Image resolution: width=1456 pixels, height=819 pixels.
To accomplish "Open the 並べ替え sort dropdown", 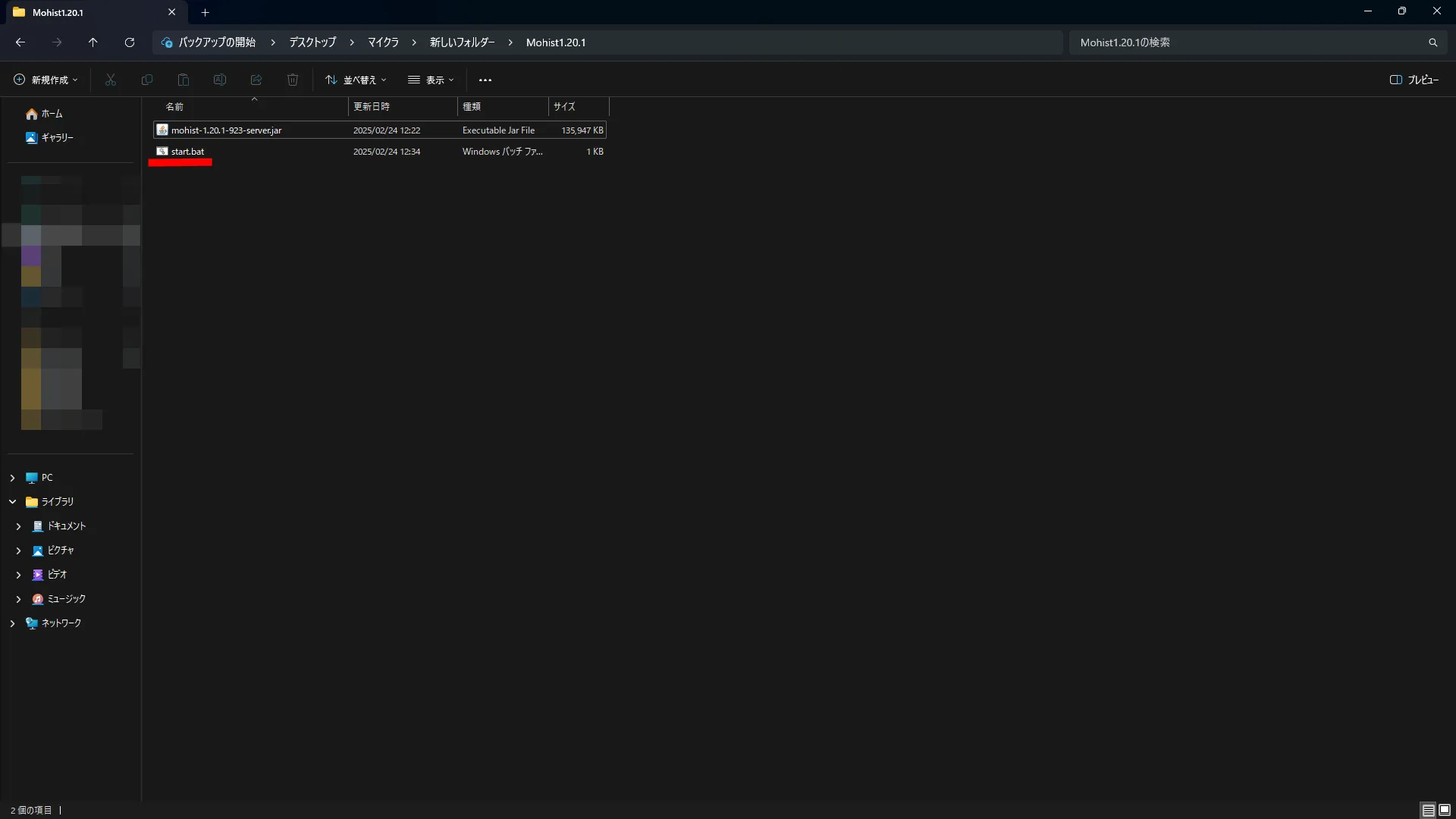I will 356,80.
